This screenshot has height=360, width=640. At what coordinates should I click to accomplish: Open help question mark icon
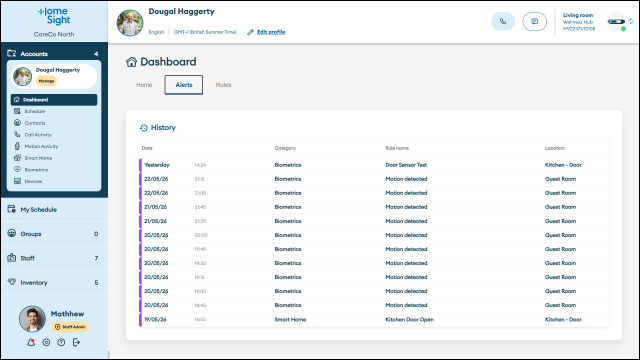pyautogui.click(x=61, y=342)
